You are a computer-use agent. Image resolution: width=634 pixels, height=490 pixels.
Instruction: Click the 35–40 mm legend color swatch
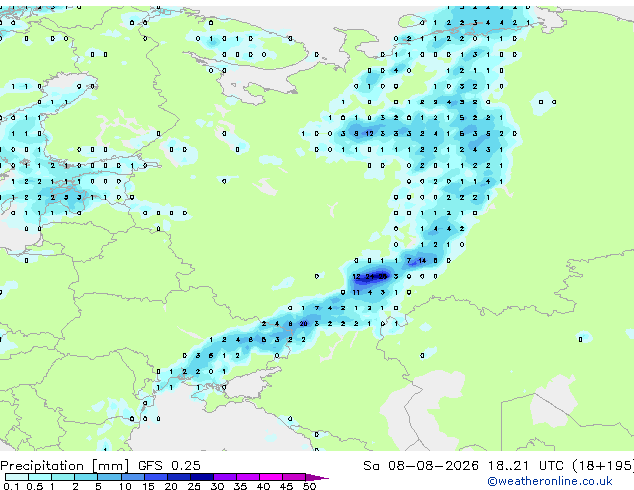(x=247, y=477)
